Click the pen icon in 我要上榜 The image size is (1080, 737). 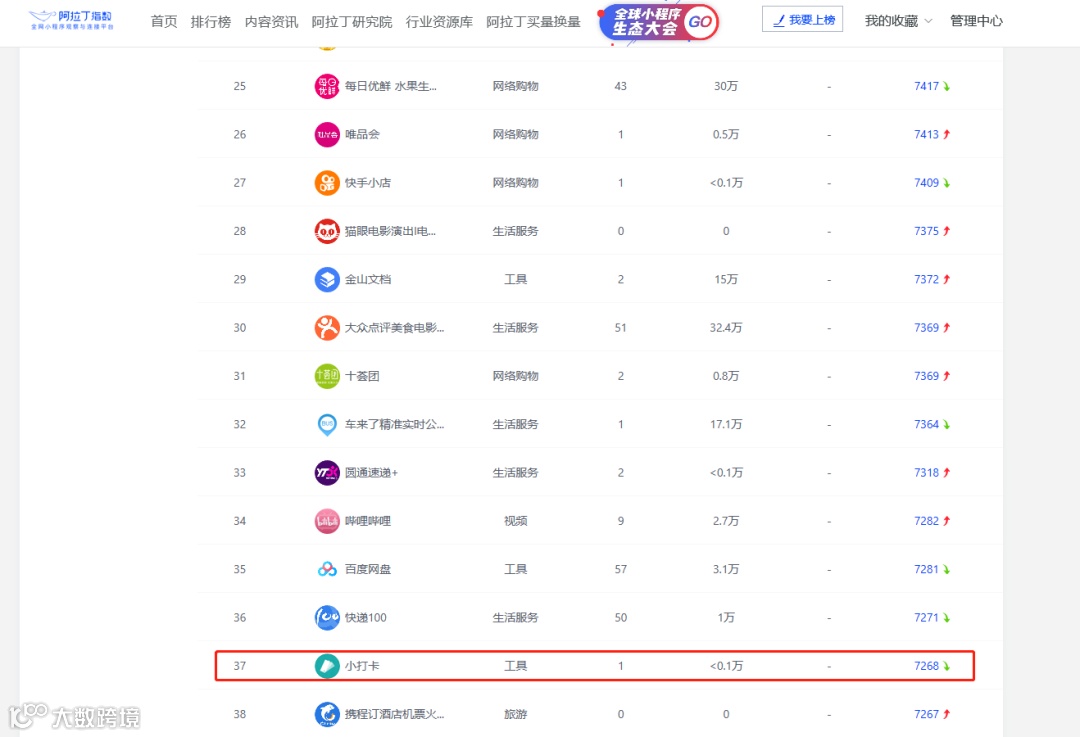[779, 21]
